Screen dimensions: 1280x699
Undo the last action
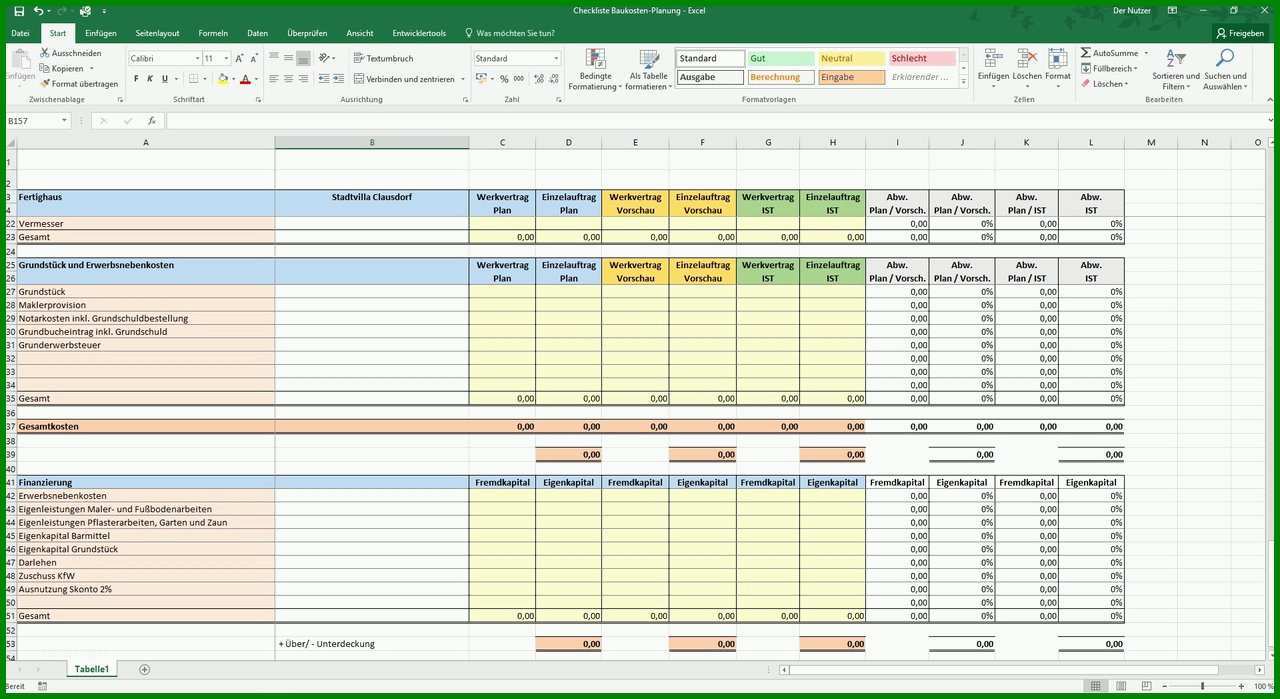(x=38, y=10)
